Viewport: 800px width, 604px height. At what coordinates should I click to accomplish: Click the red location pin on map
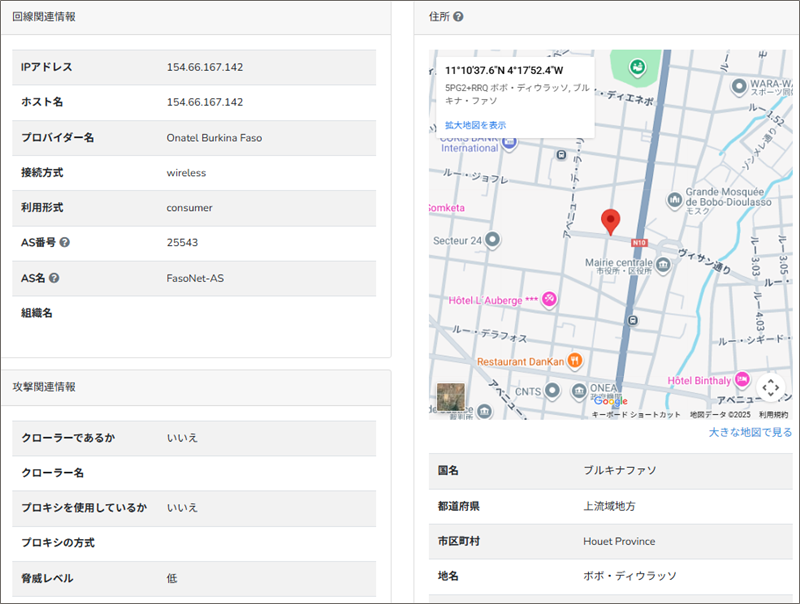(x=610, y=221)
